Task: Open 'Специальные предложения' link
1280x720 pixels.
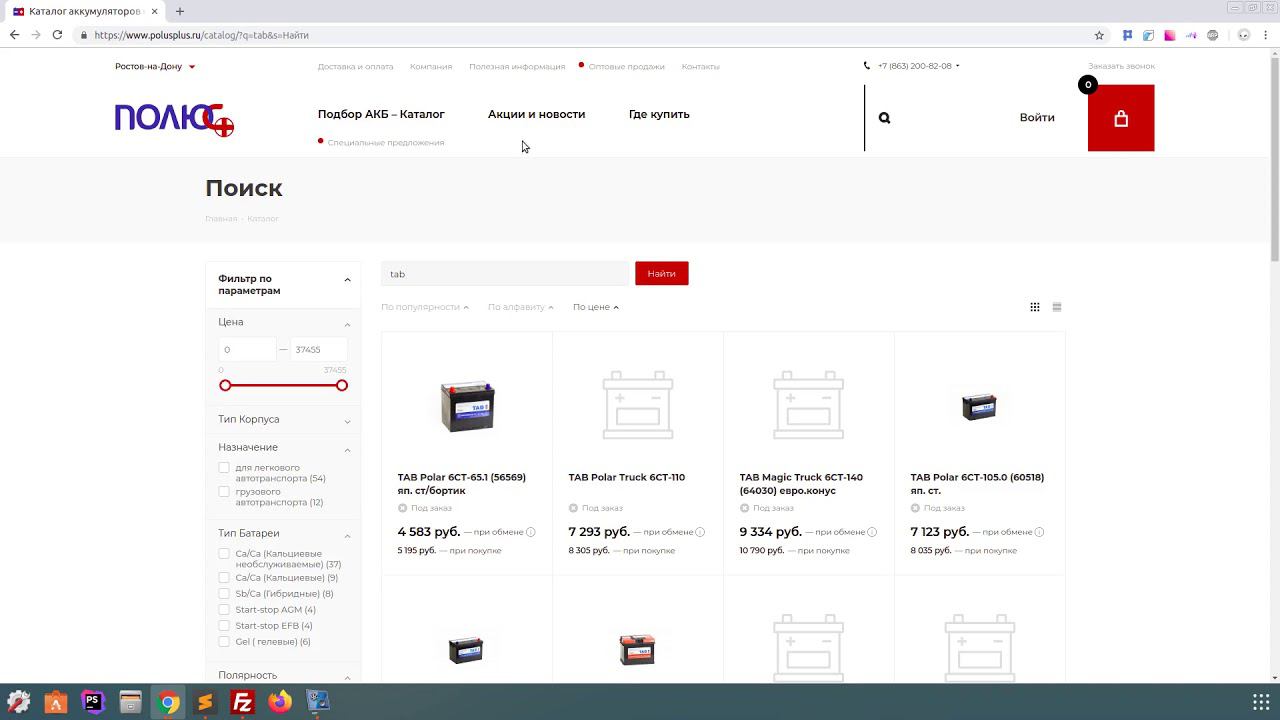Action: tap(386, 143)
